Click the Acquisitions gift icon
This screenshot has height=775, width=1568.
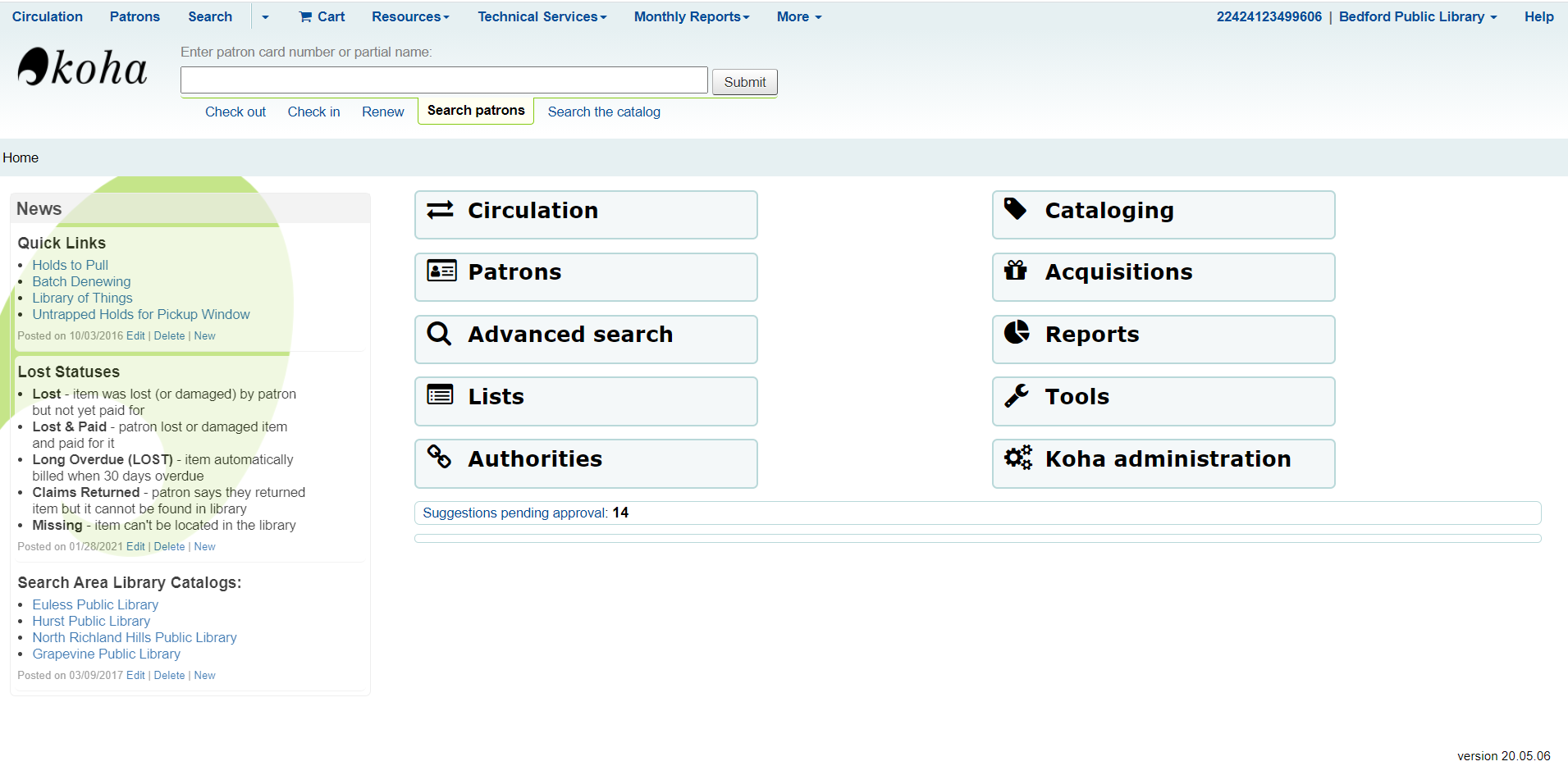click(1016, 271)
